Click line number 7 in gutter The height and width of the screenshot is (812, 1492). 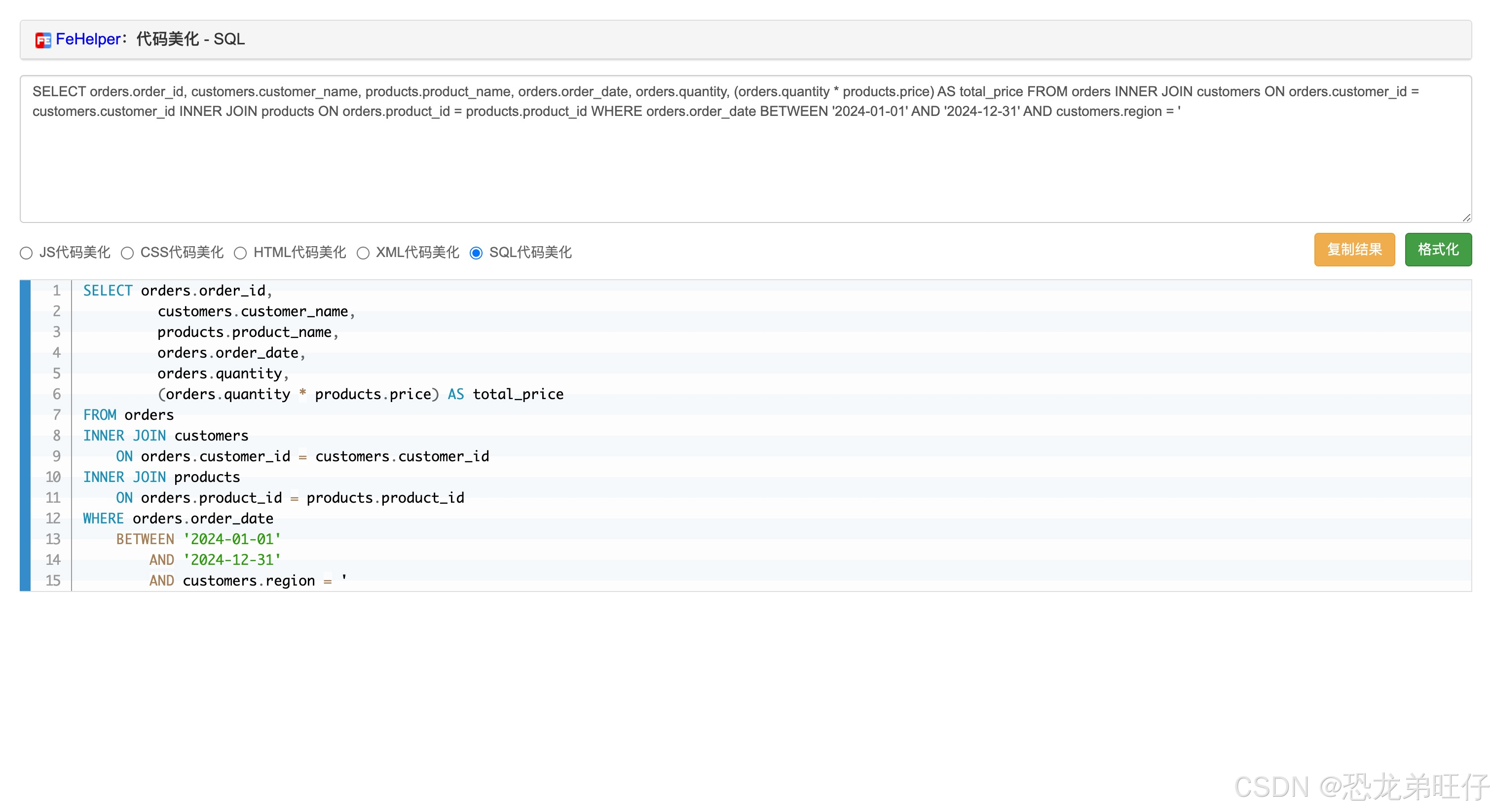[56, 415]
